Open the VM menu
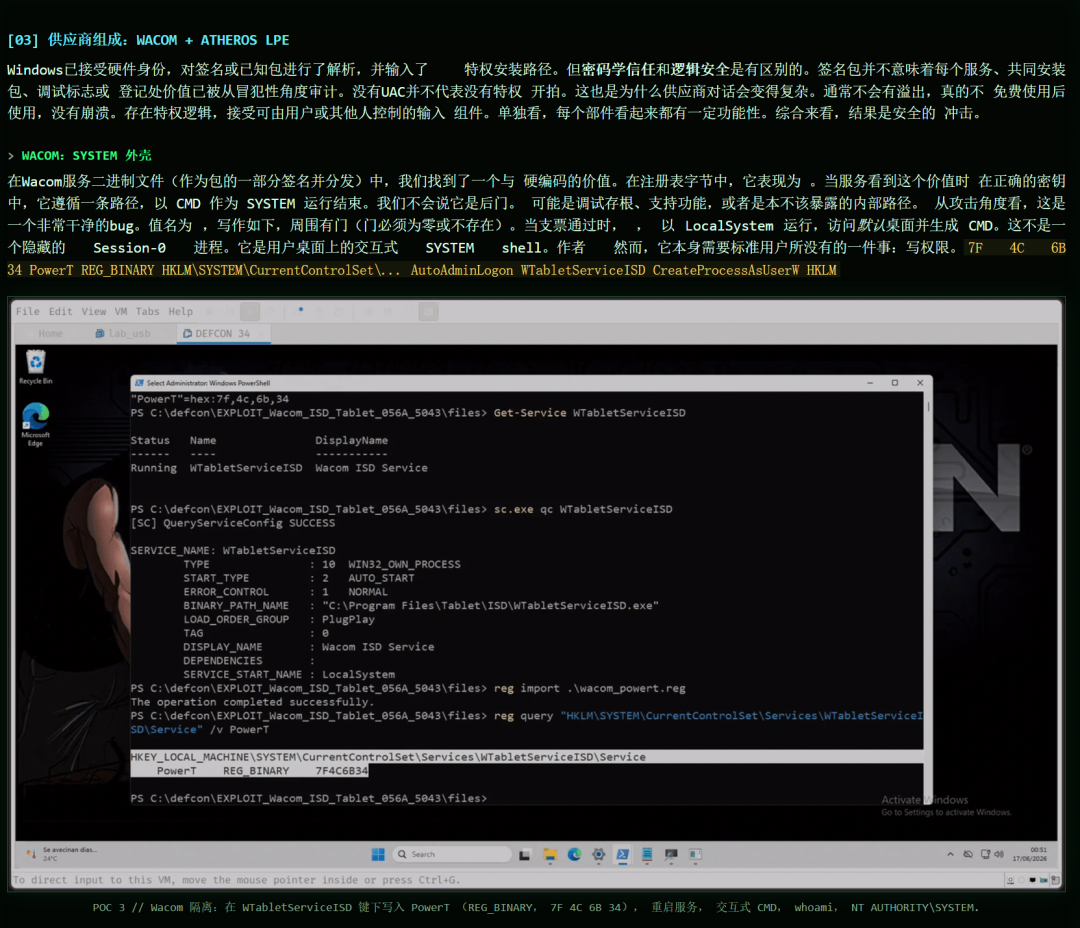 [x=121, y=311]
